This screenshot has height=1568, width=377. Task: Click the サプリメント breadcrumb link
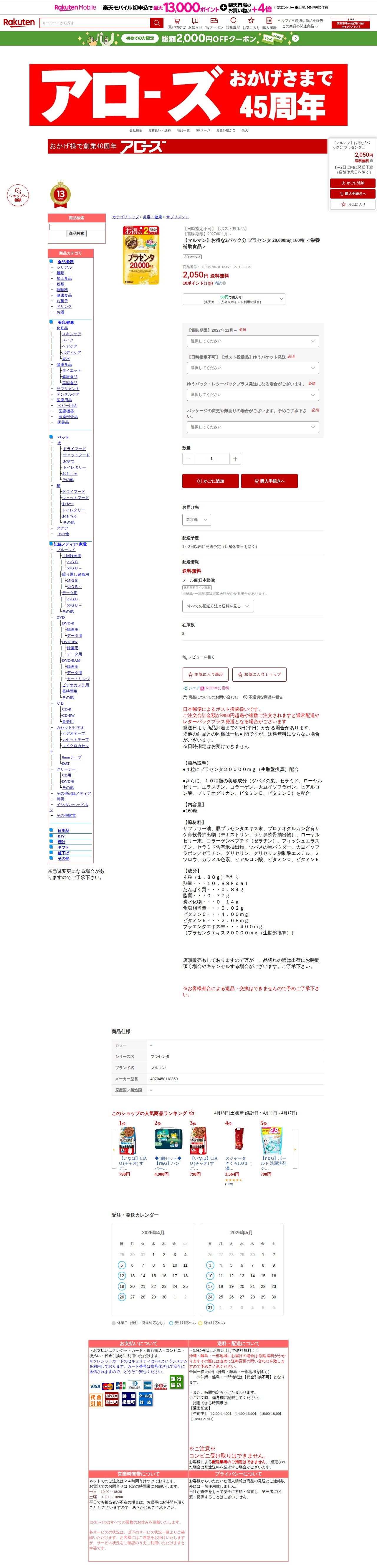(x=177, y=217)
